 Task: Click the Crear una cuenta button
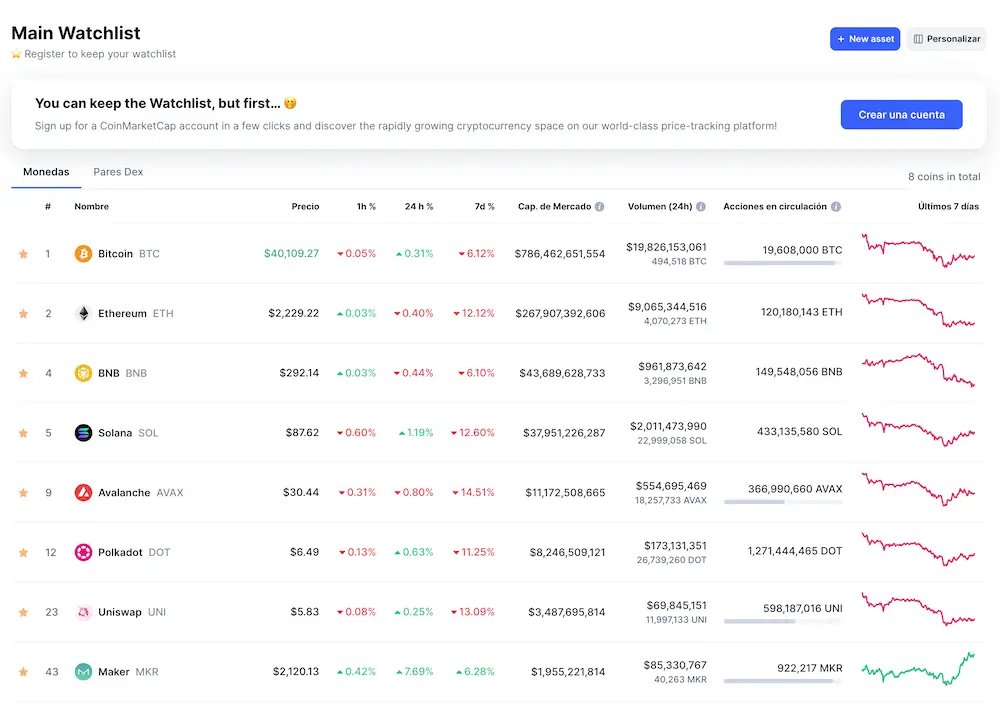tap(901, 115)
